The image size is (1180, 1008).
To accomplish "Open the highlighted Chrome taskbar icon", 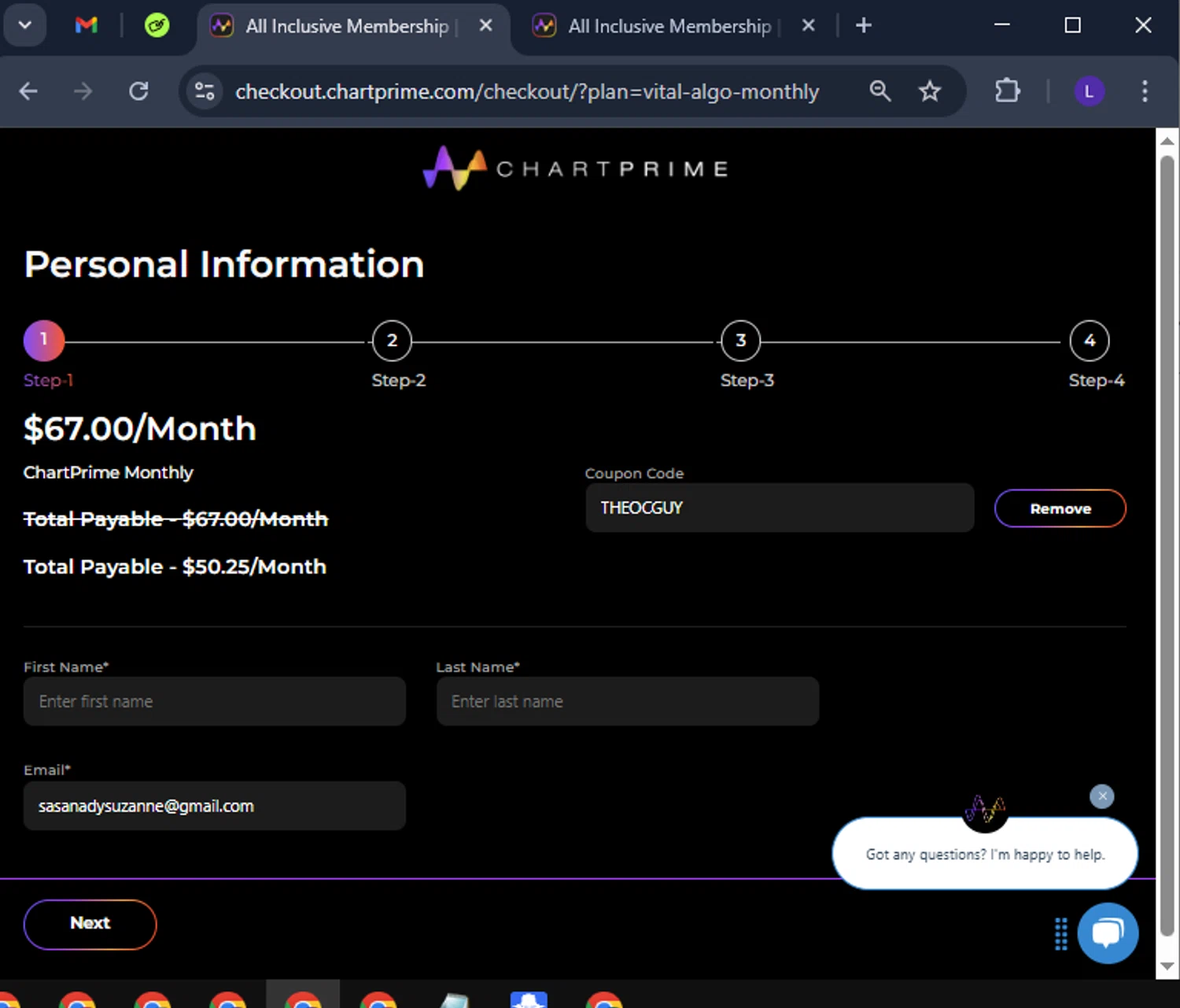I will (303, 995).
